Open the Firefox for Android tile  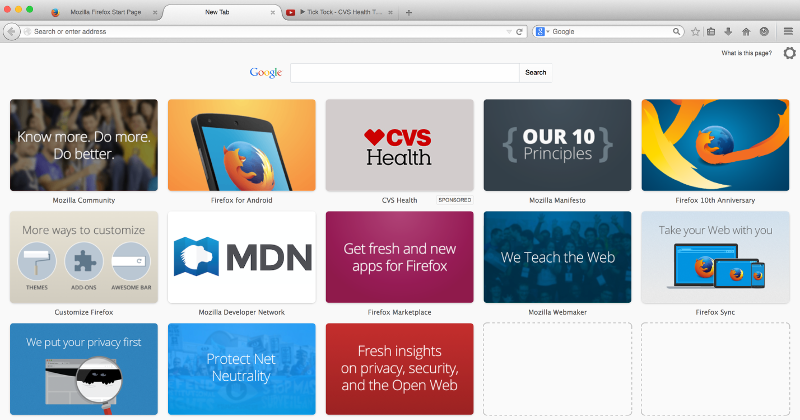tap(242, 145)
